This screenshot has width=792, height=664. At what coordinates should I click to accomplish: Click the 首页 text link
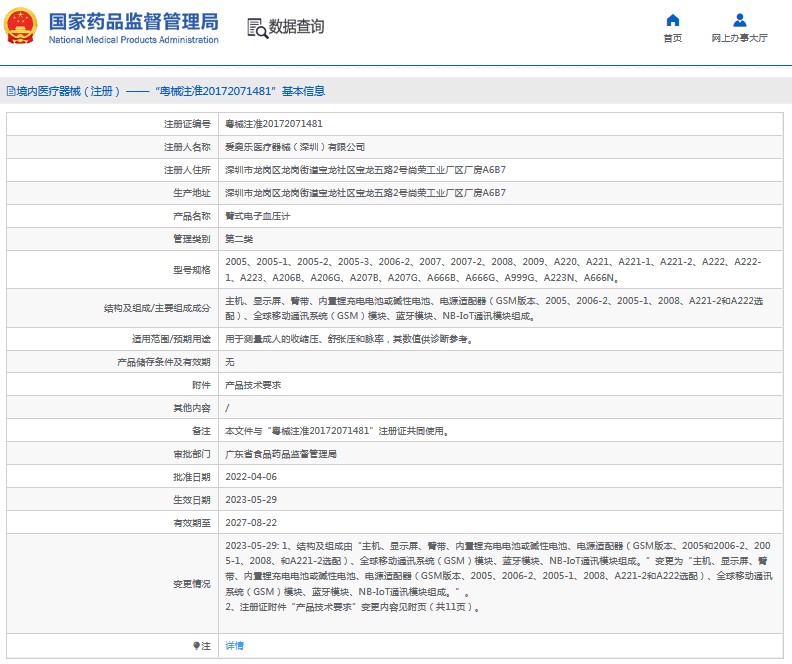(673, 38)
